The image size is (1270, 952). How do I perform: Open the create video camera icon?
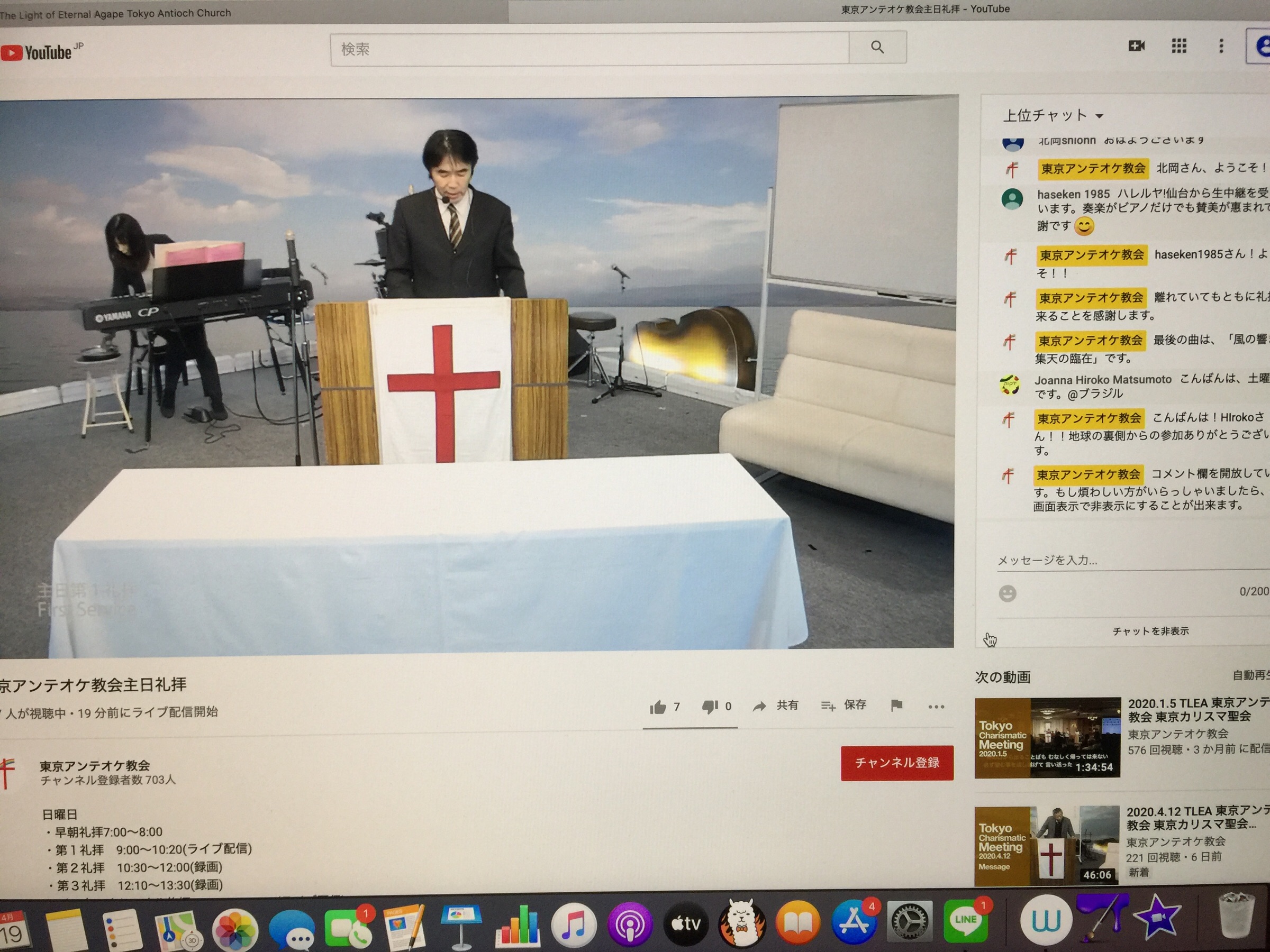[1136, 46]
